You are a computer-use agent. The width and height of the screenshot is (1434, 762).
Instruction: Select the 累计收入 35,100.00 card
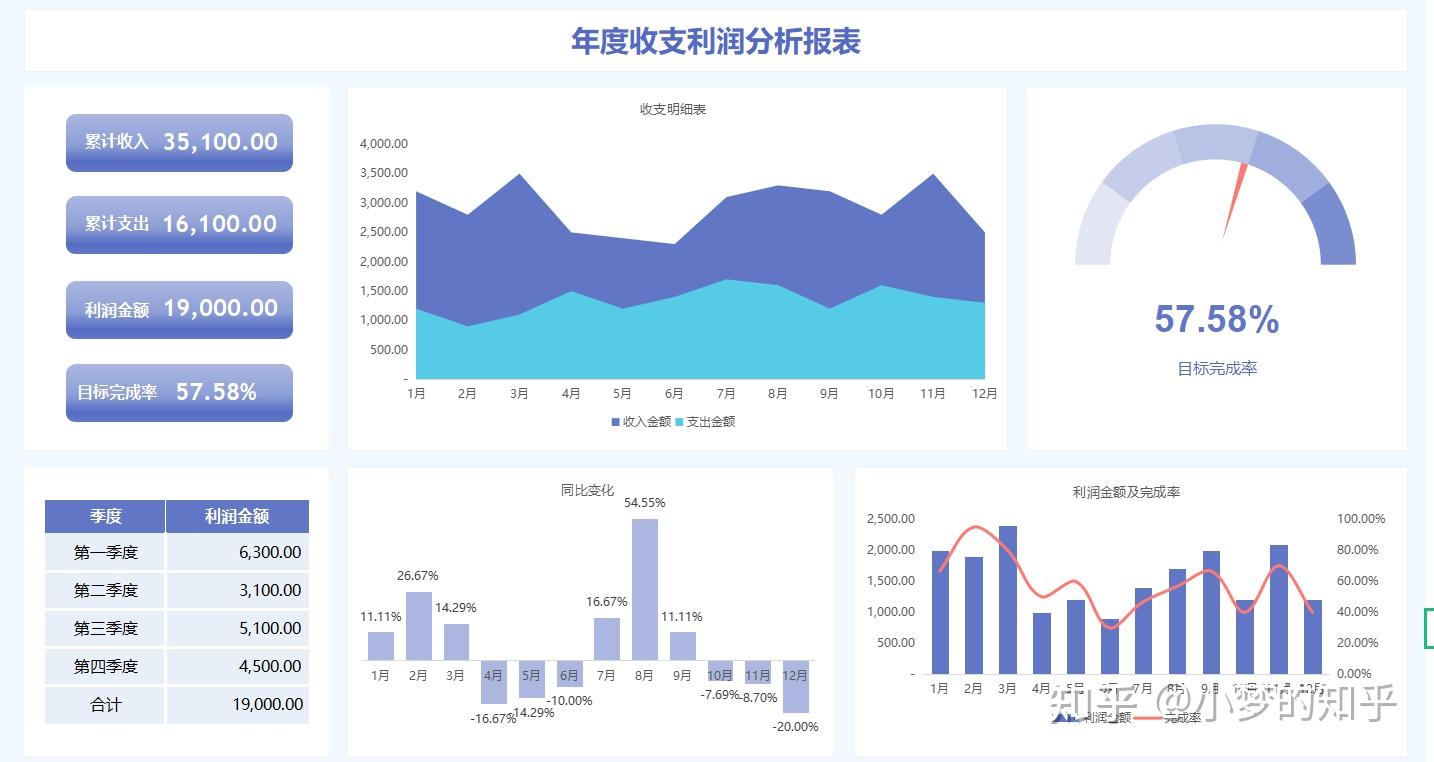point(179,142)
